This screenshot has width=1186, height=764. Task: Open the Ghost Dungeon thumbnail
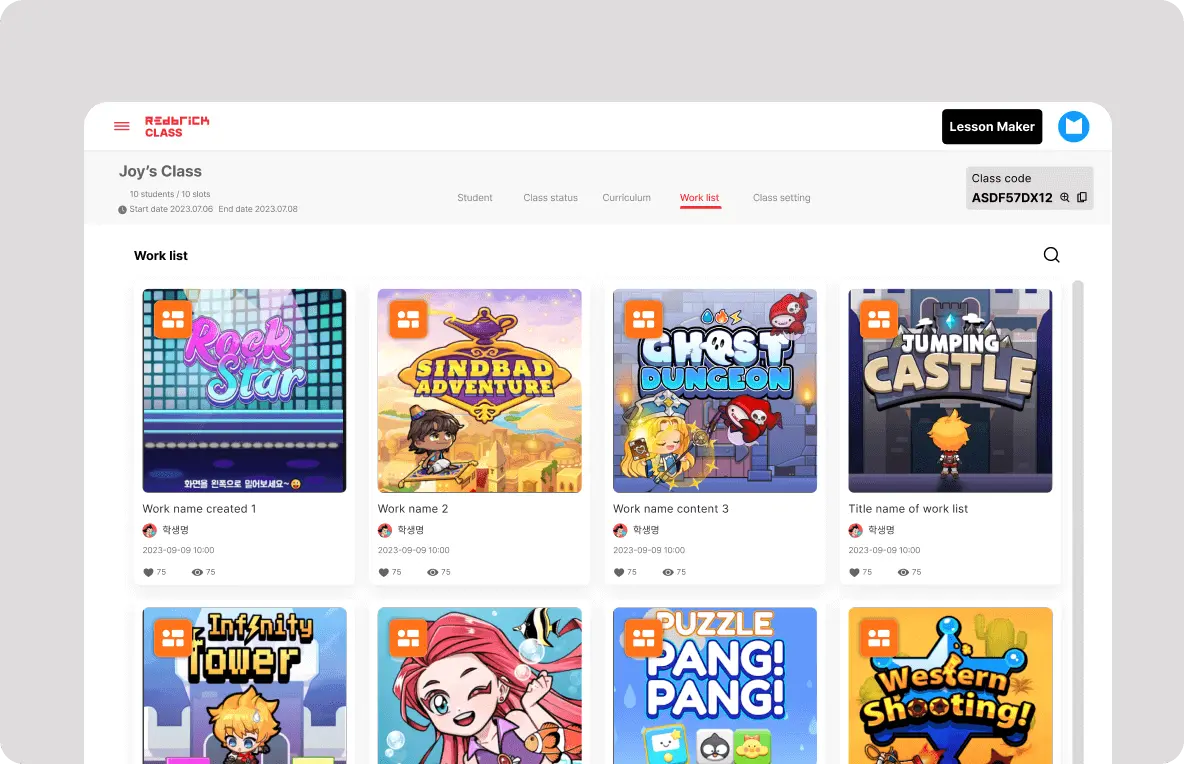(x=715, y=390)
